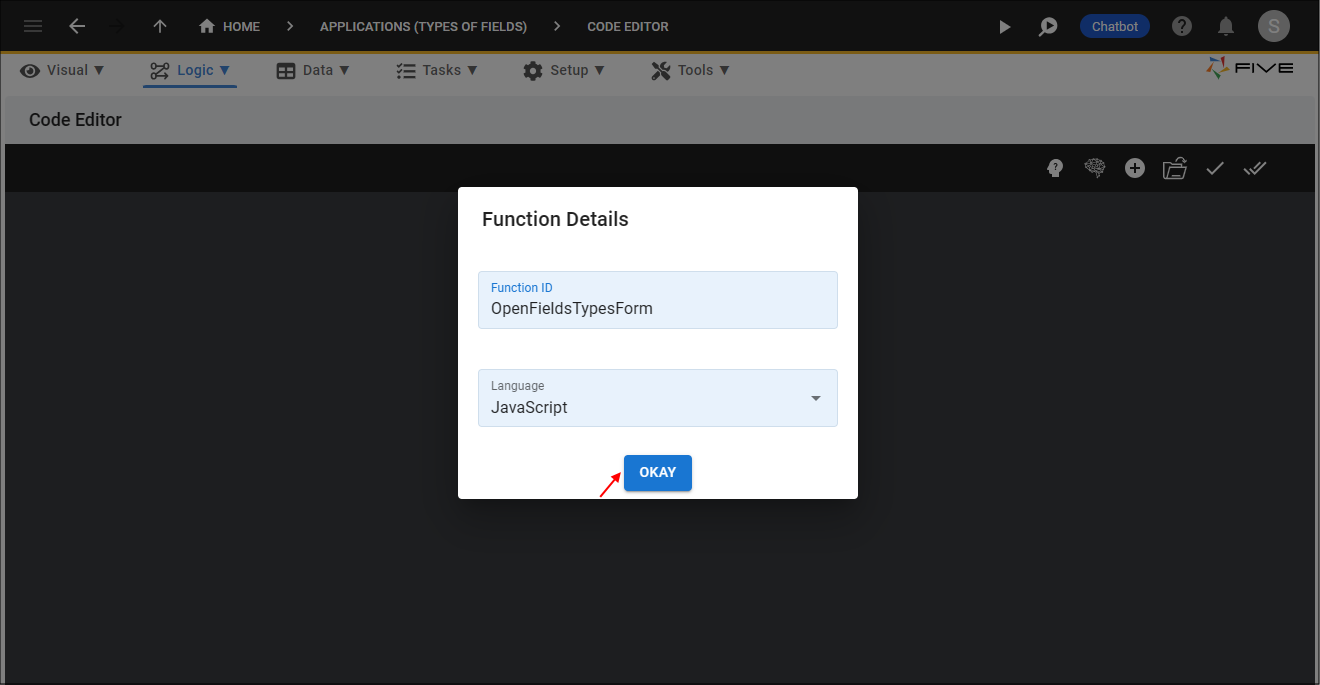Open the open-folder icon in code editor toolbar
1320x685 pixels.
pyautogui.click(x=1174, y=168)
